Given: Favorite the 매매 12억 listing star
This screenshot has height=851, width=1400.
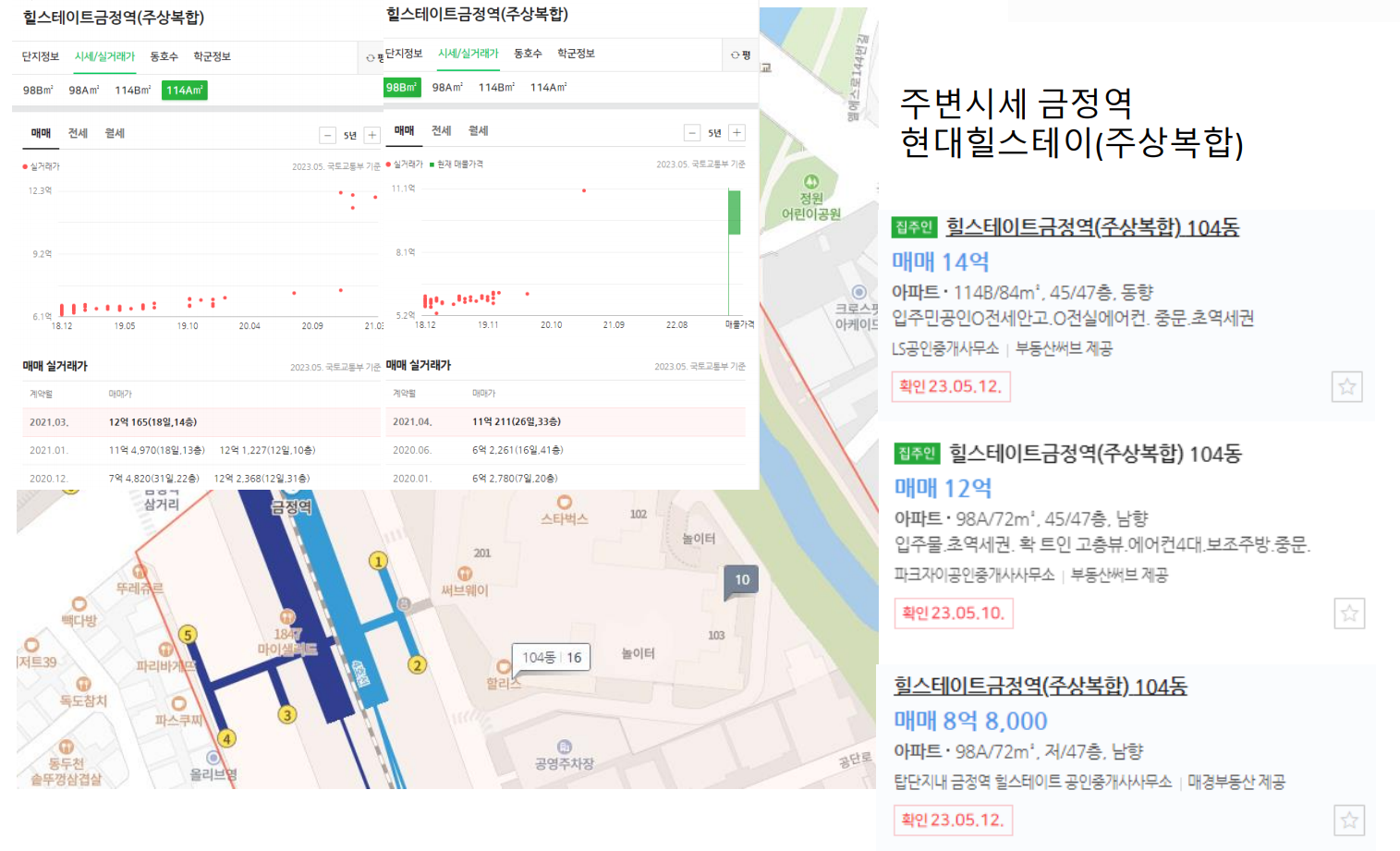Looking at the screenshot, I should click(1350, 613).
